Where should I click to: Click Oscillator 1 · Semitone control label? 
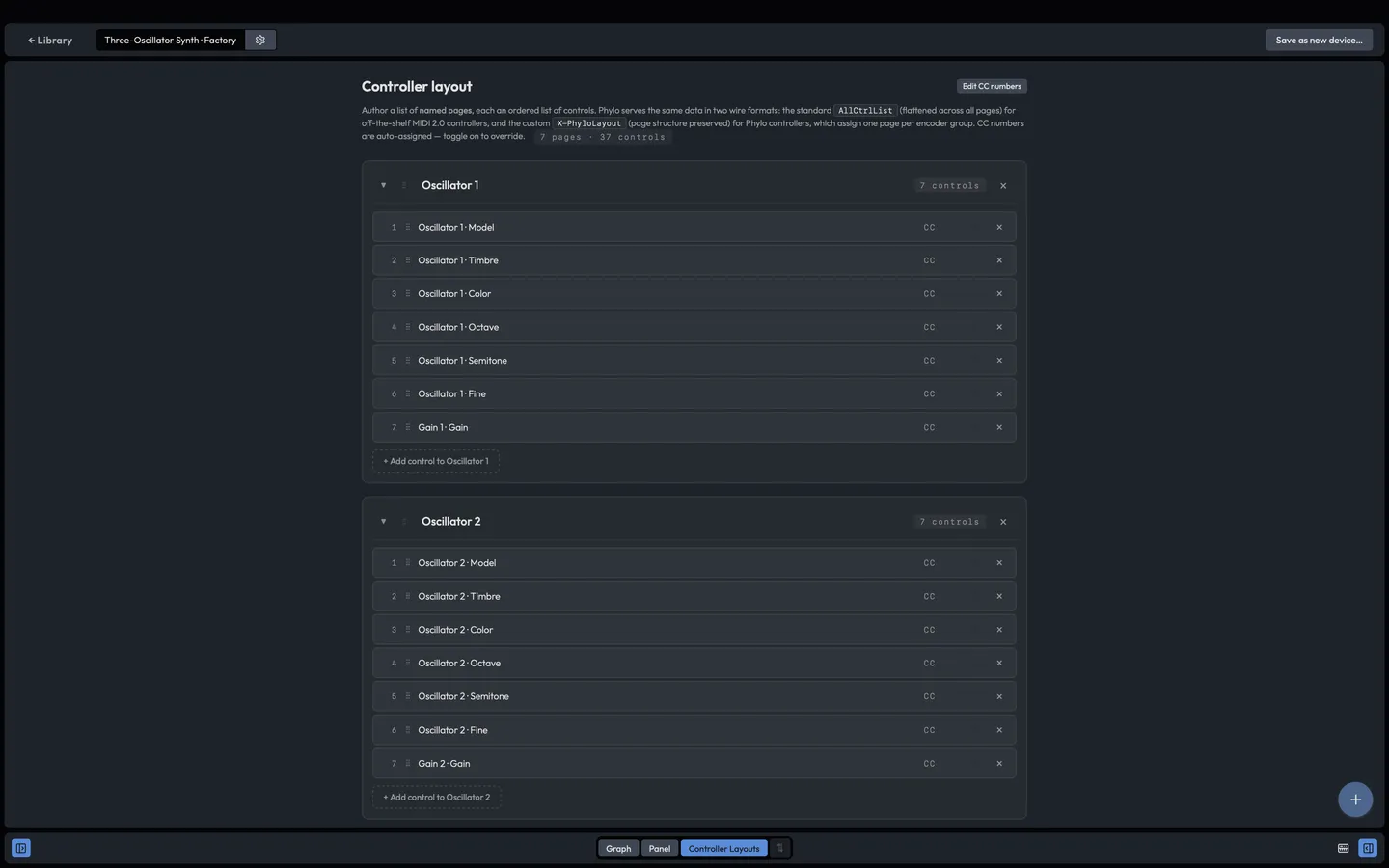click(463, 361)
